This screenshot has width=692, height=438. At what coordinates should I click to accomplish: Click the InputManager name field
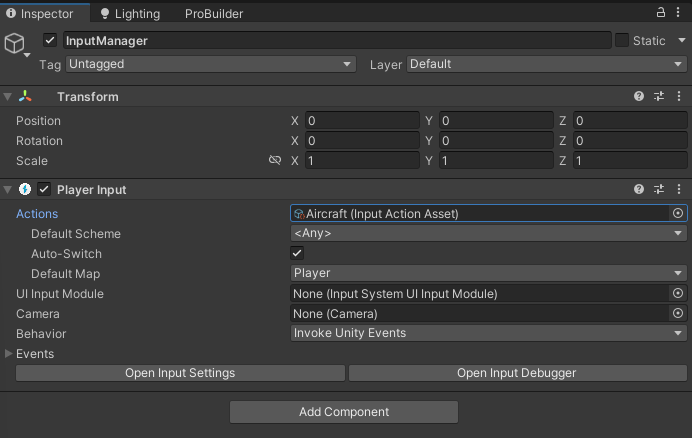[x=337, y=40]
